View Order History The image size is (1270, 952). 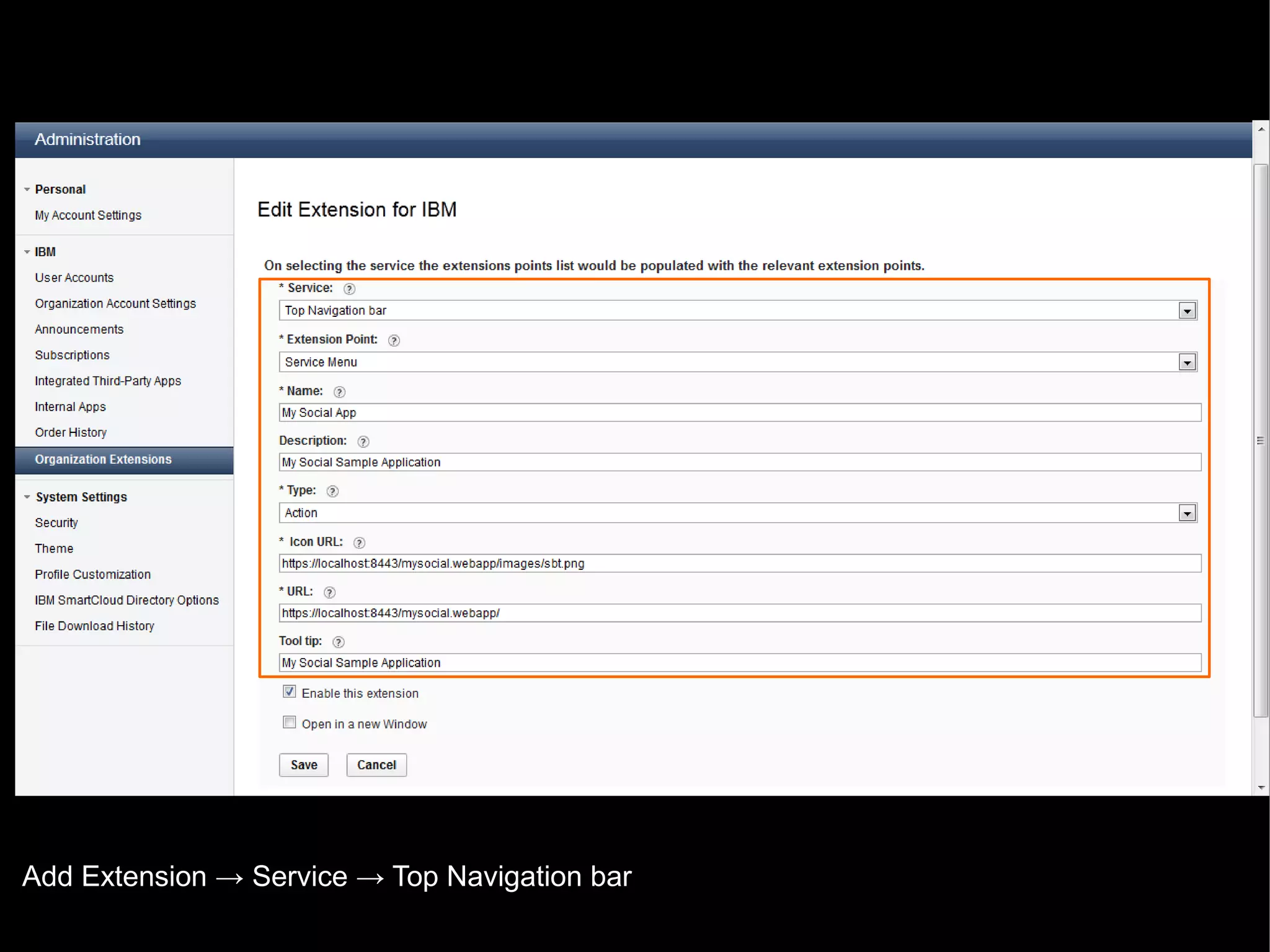(x=71, y=432)
